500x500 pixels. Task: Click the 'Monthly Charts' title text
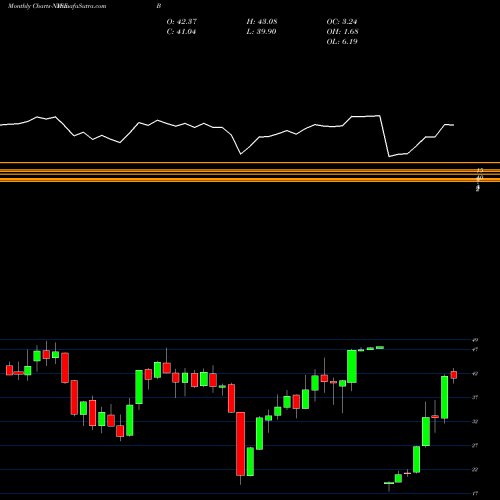(x=29, y=6)
